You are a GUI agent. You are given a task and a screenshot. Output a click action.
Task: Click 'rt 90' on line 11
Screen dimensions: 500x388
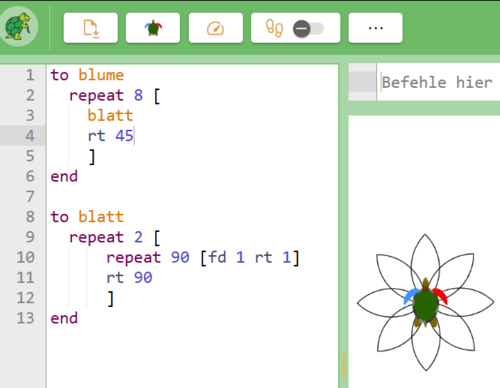129,278
